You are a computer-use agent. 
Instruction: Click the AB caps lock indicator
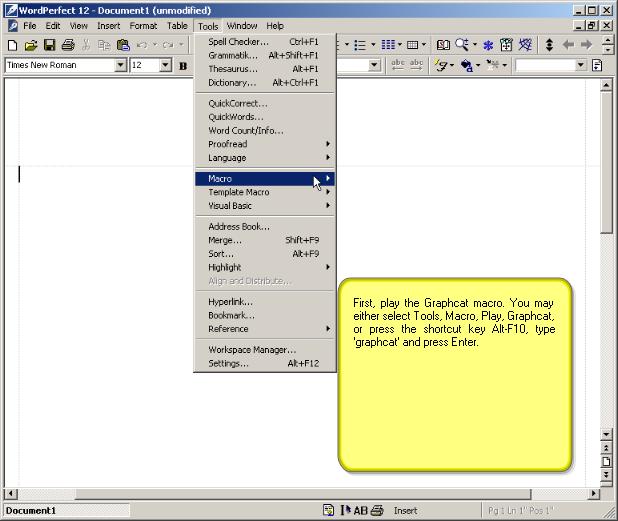[360, 511]
